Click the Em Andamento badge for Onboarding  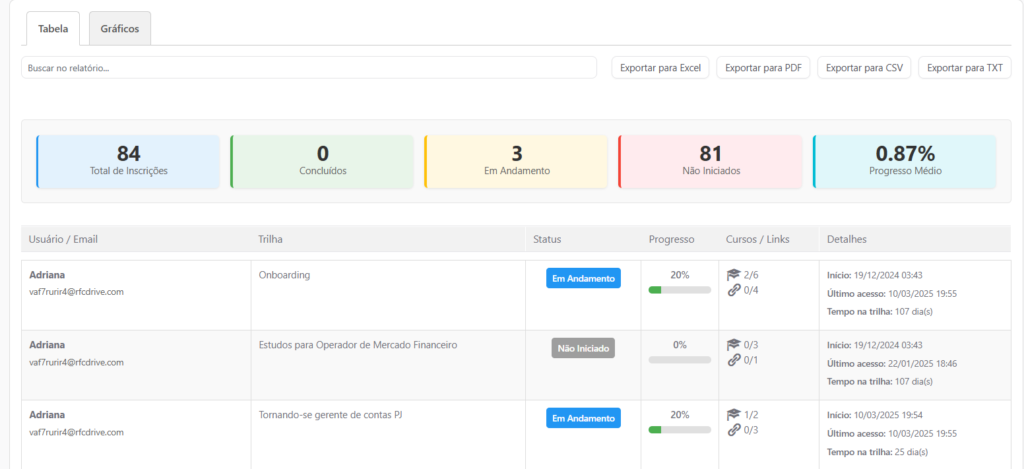583,278
